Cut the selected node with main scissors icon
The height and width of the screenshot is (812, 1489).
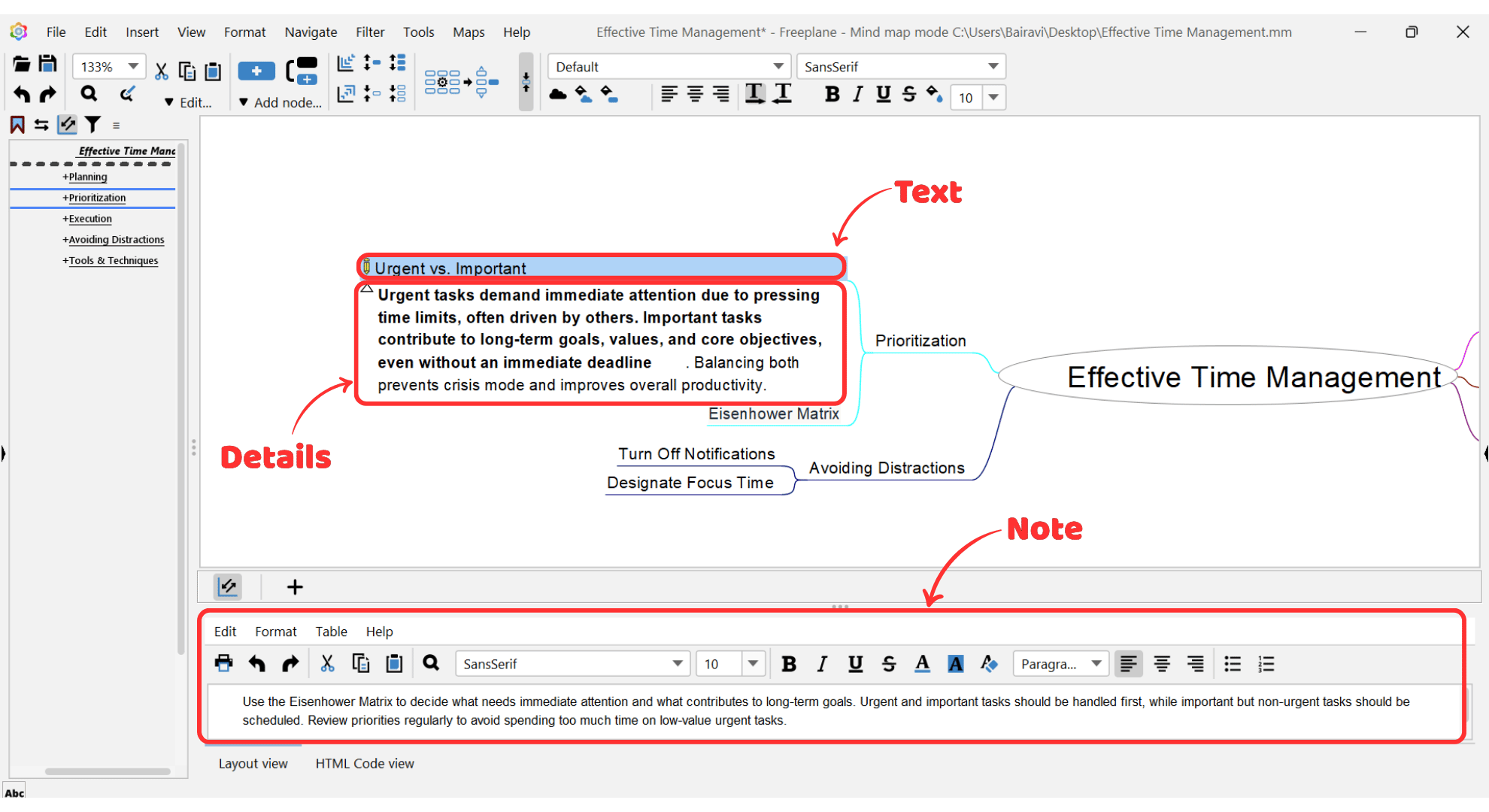click(161, 71)
